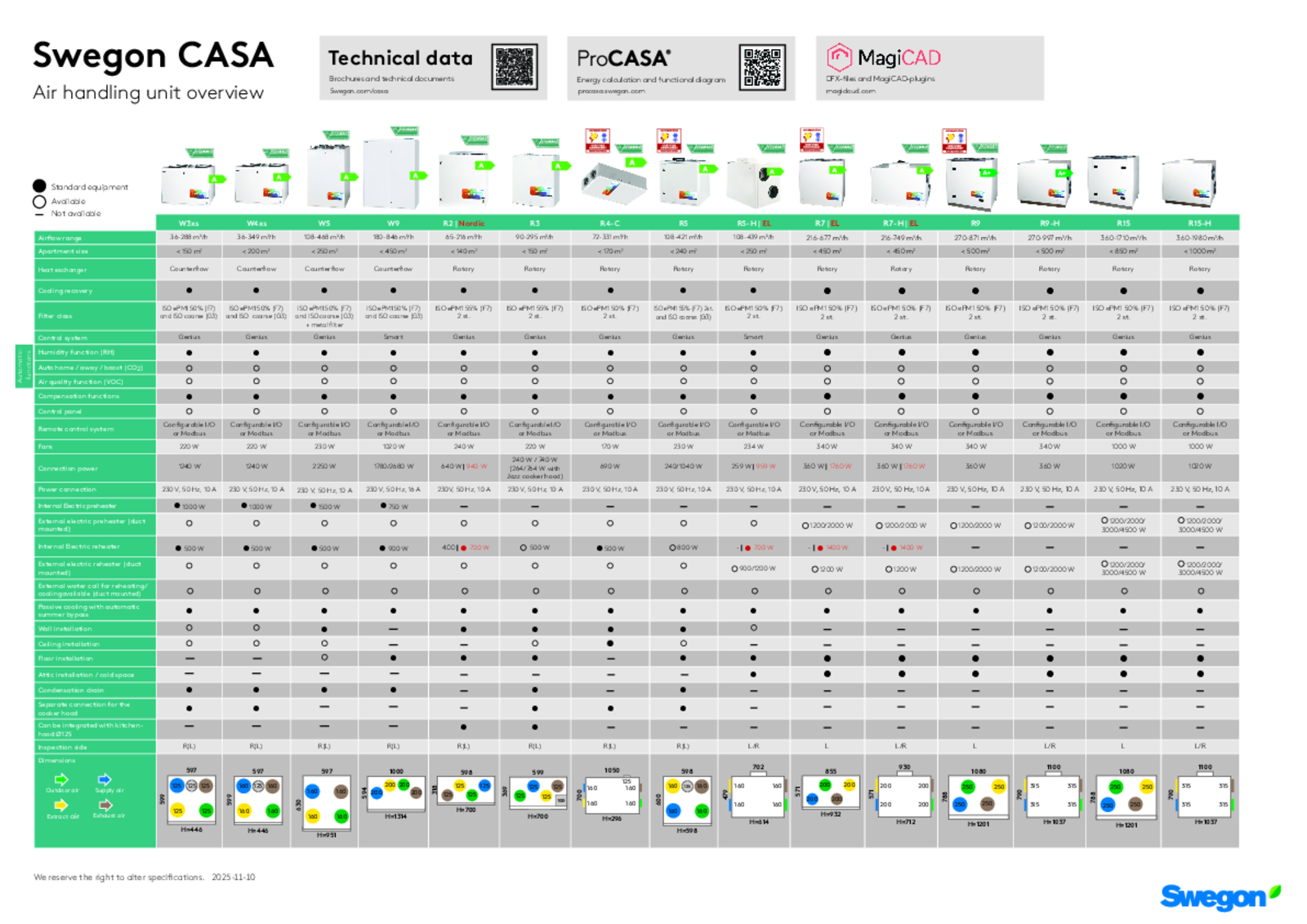Click the MagiCAD logo icon

pos(839,57)
